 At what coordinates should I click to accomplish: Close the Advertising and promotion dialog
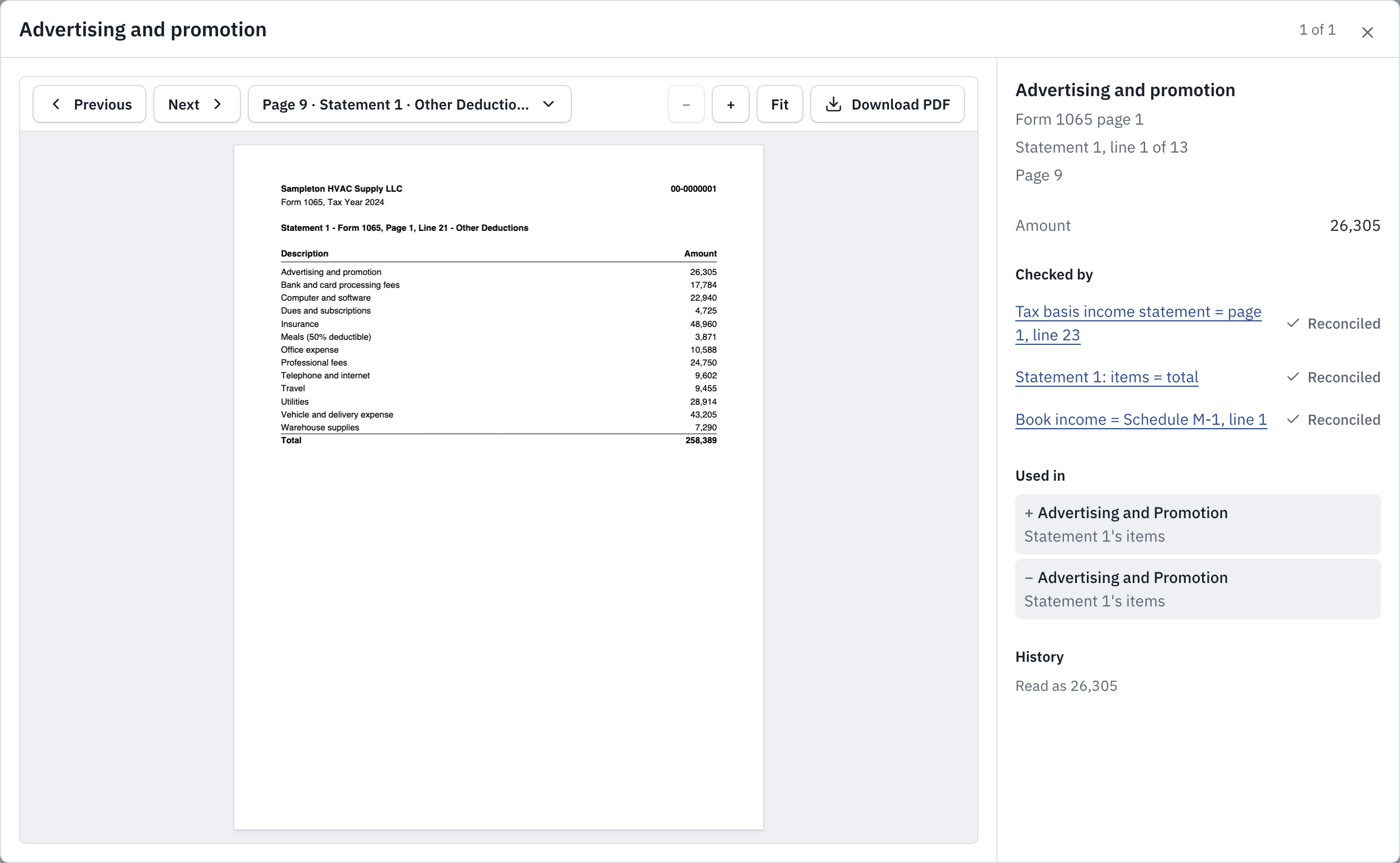(x=1367, y=32)
